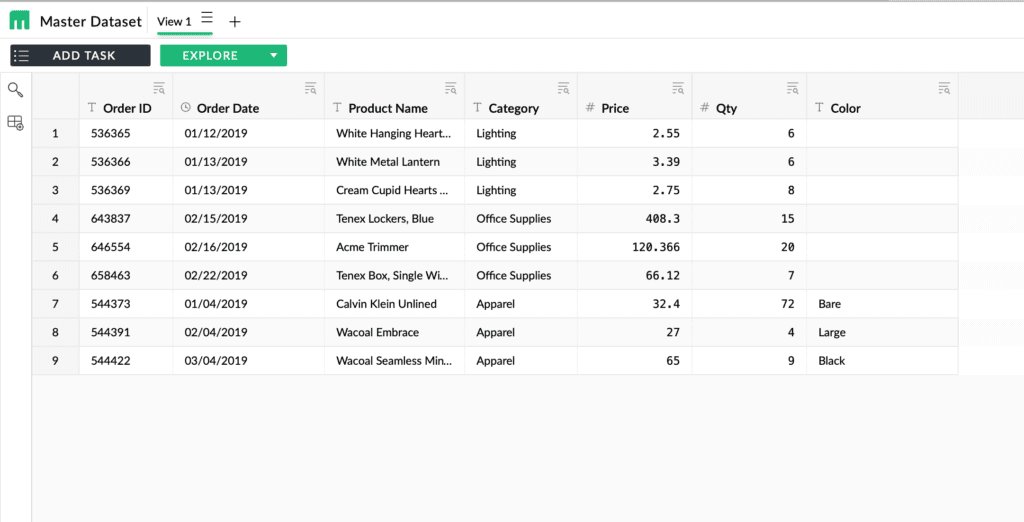Click price cell 408.3
Screen dimensions: 1024x522
[x=634, y=218]
